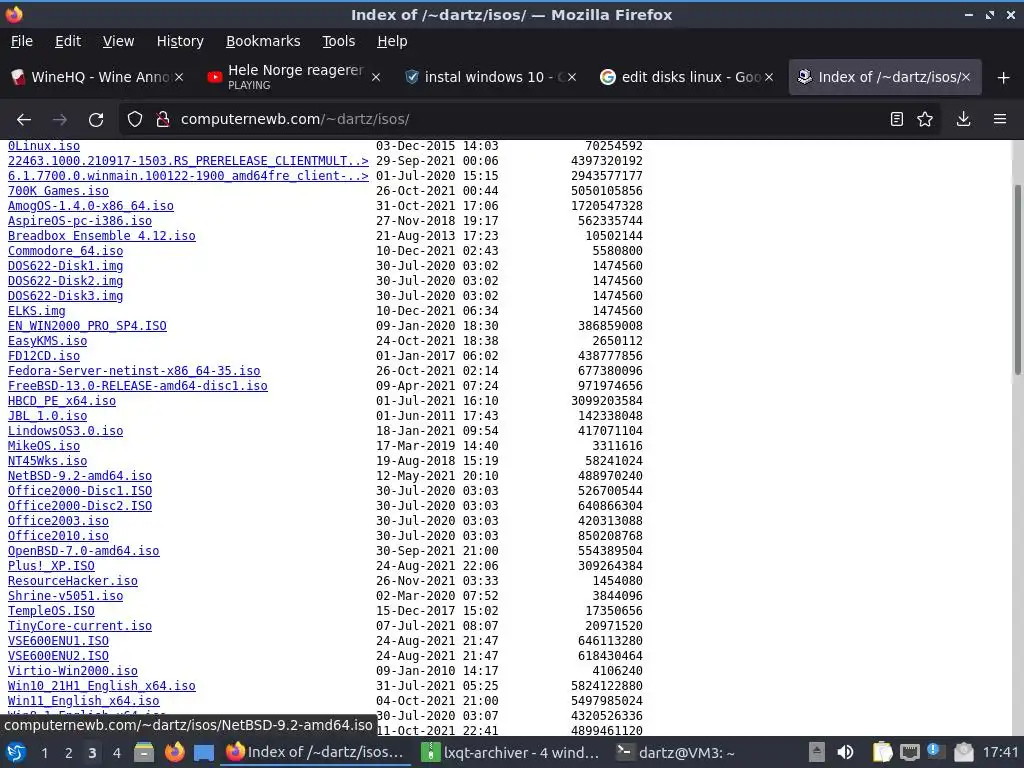Download Win11_English_x64.iso

(x=84, y=701)
